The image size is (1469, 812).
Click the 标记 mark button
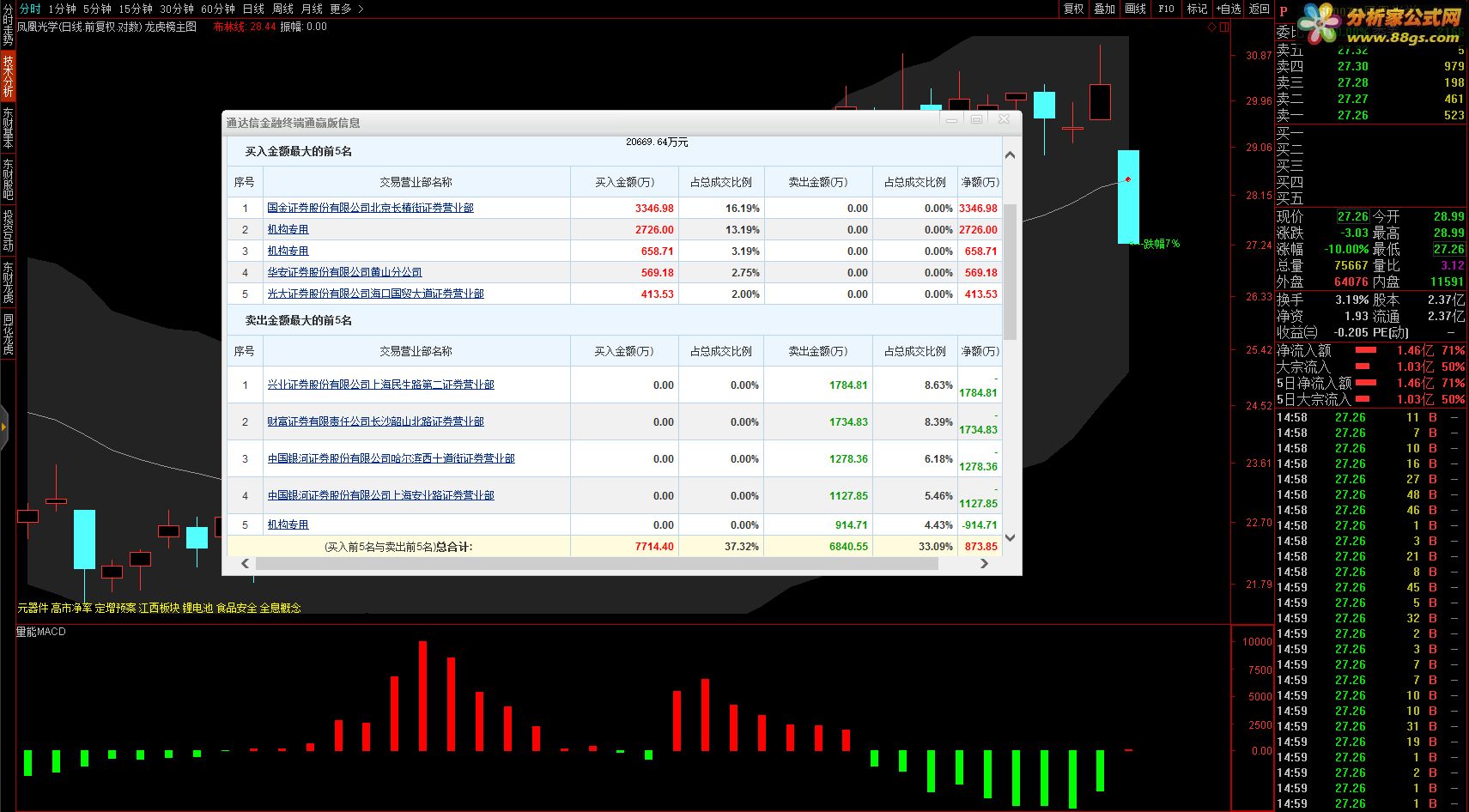pyautogui.click(x=1197, y=9)
